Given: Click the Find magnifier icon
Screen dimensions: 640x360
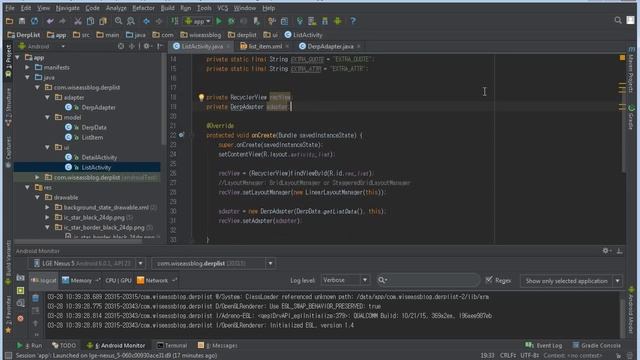Looking at the screenshot, I should pyautogui.click(x=118, y=21).
